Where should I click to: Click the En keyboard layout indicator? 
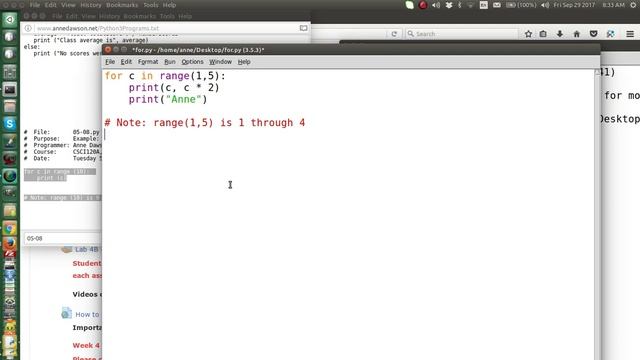483,5
